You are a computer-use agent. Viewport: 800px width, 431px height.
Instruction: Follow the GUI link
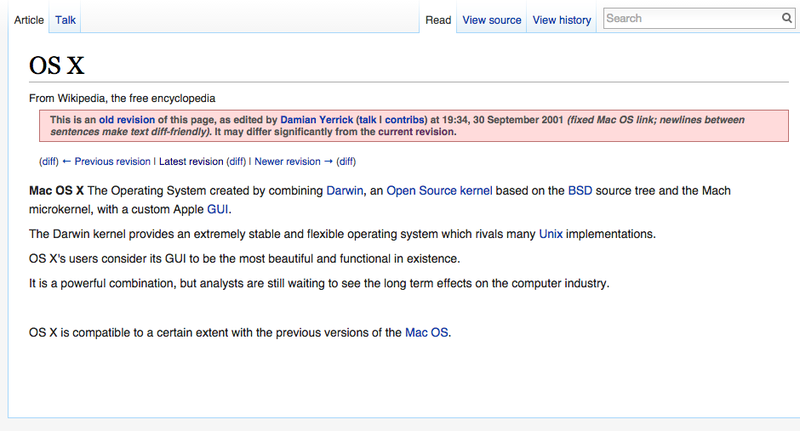[217, 210]
